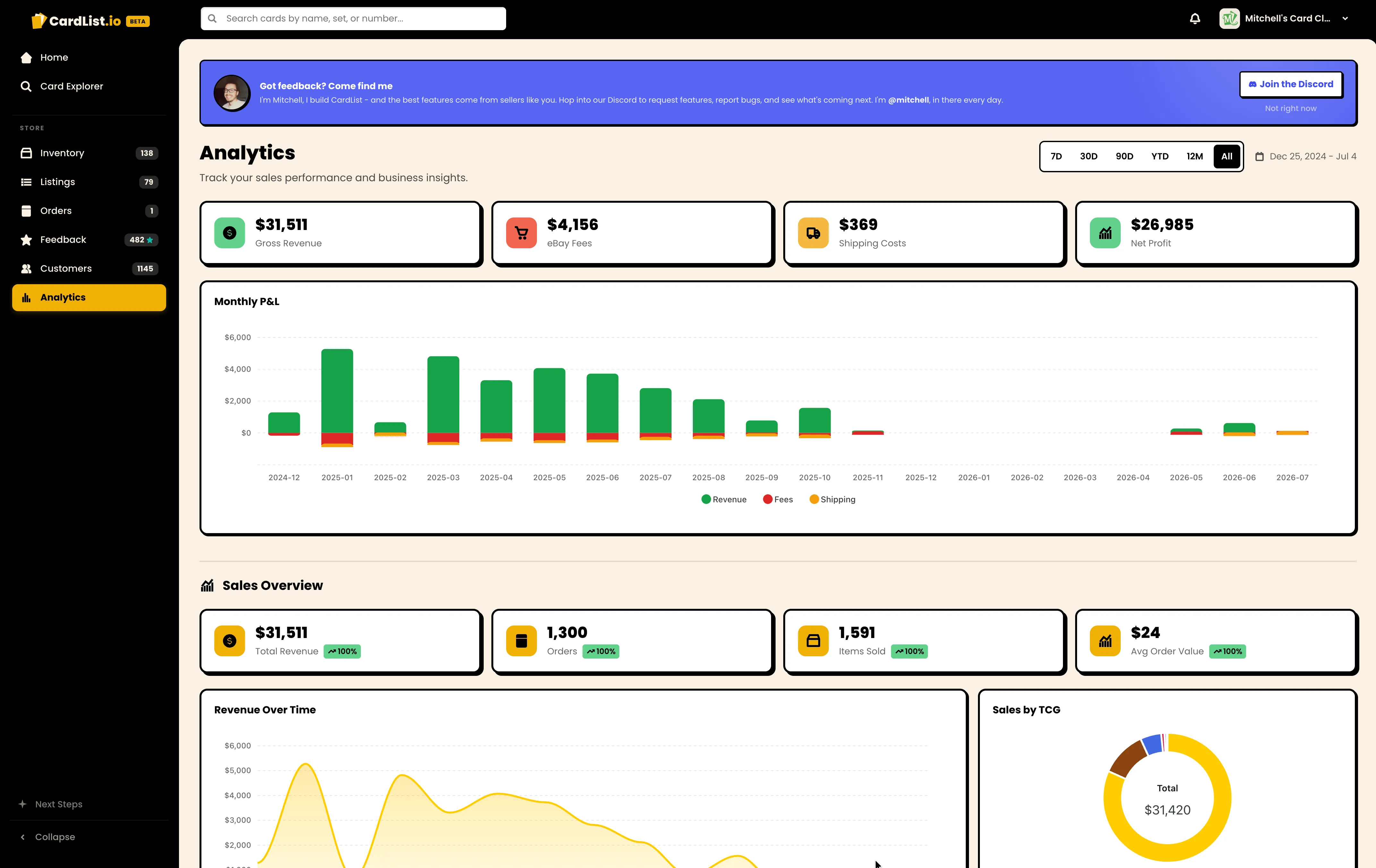Click the "Monthly P&L" chart title

tap(247, 302)
